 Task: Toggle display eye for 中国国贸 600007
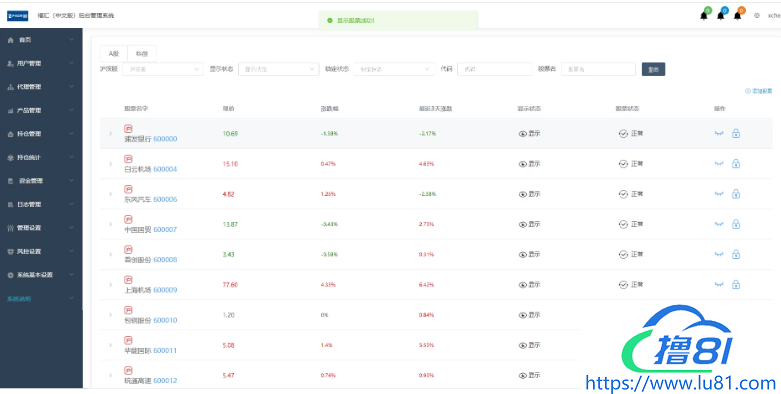[522, 225]
